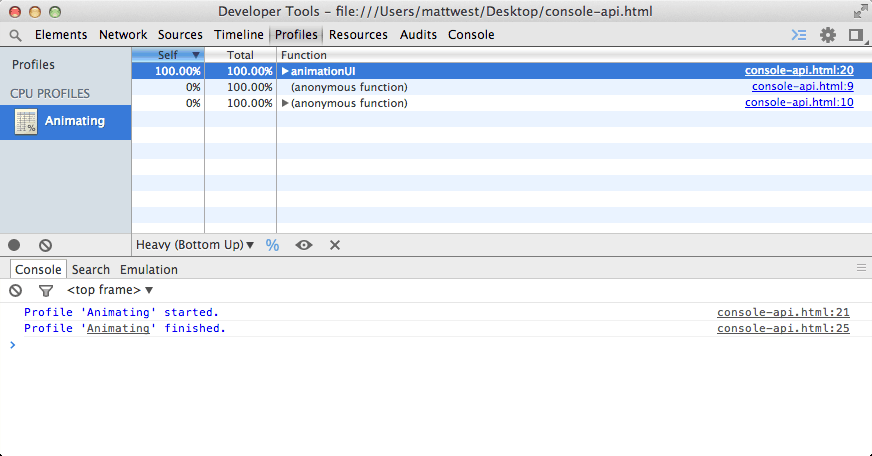Open the top frame context dropdown
The image size is (872, 456).
110,290
